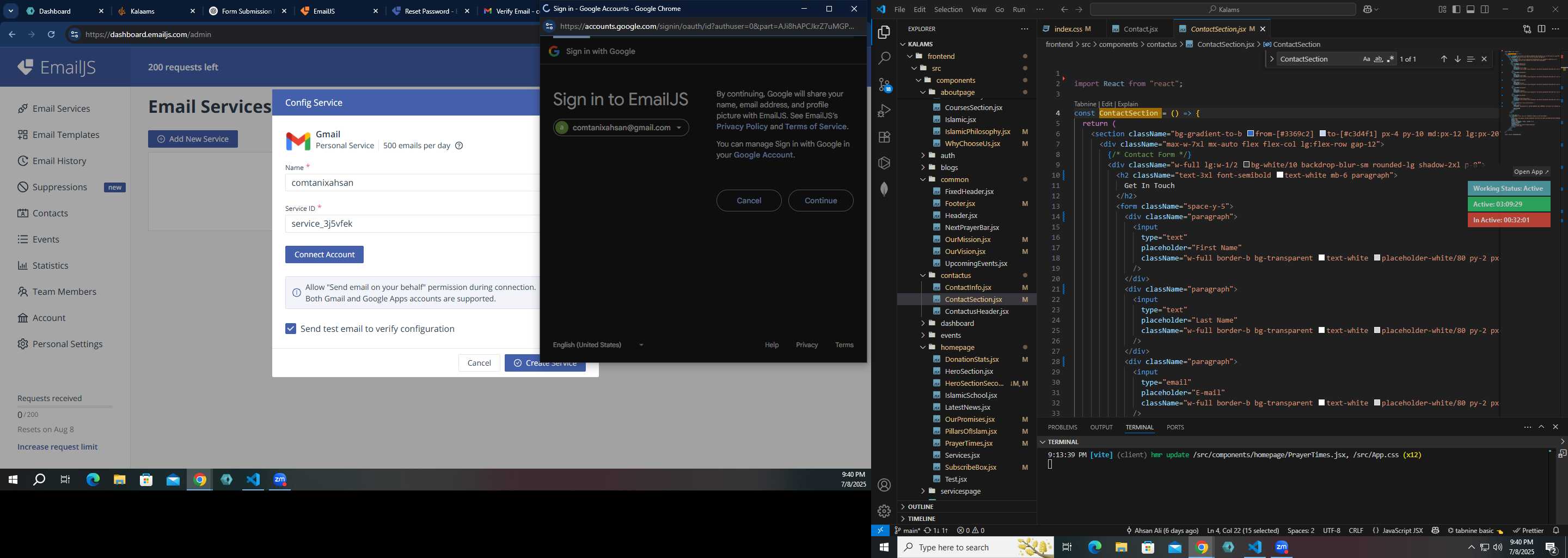Toggle Find in Selection in find widget
This screenshot has height=558, width=1568.
pos(1471,59)
